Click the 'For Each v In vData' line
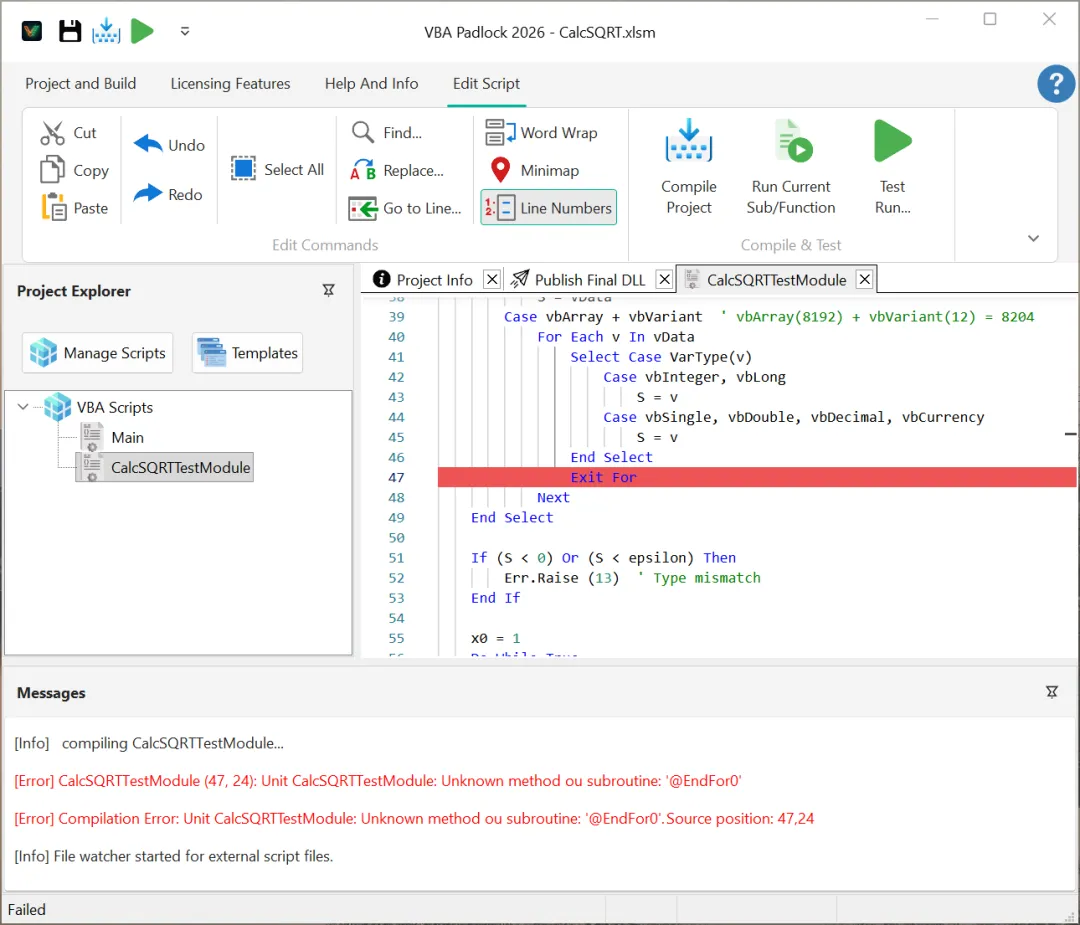 pos(616,337)
